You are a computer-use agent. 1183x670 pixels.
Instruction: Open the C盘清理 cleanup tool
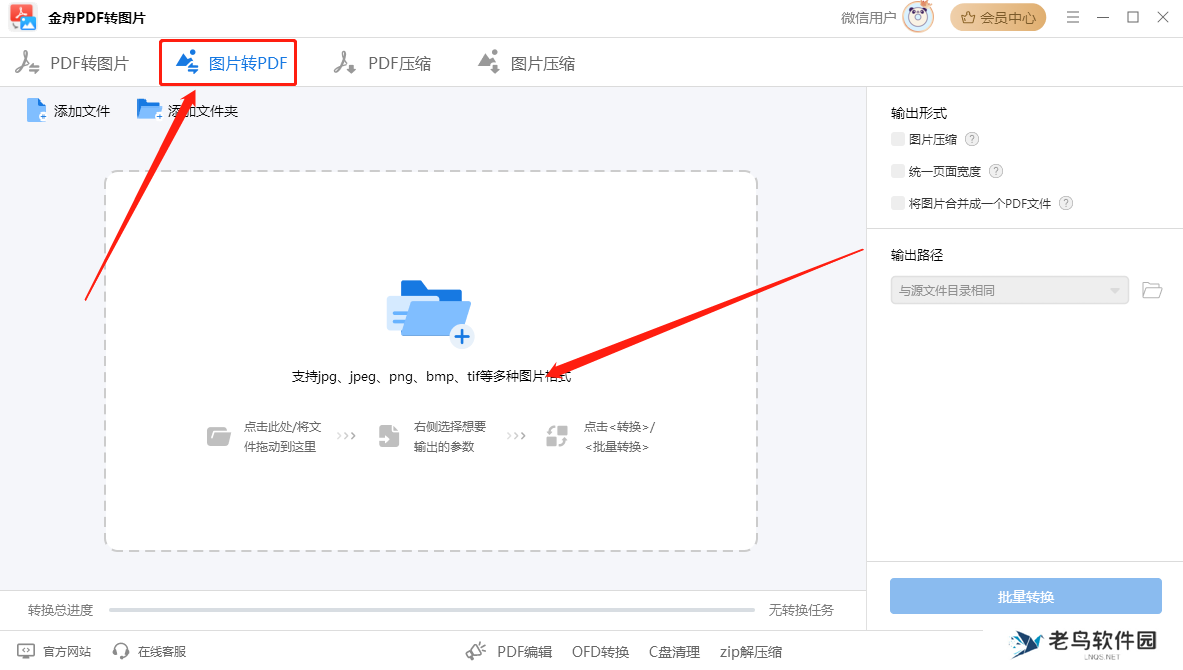674,651
